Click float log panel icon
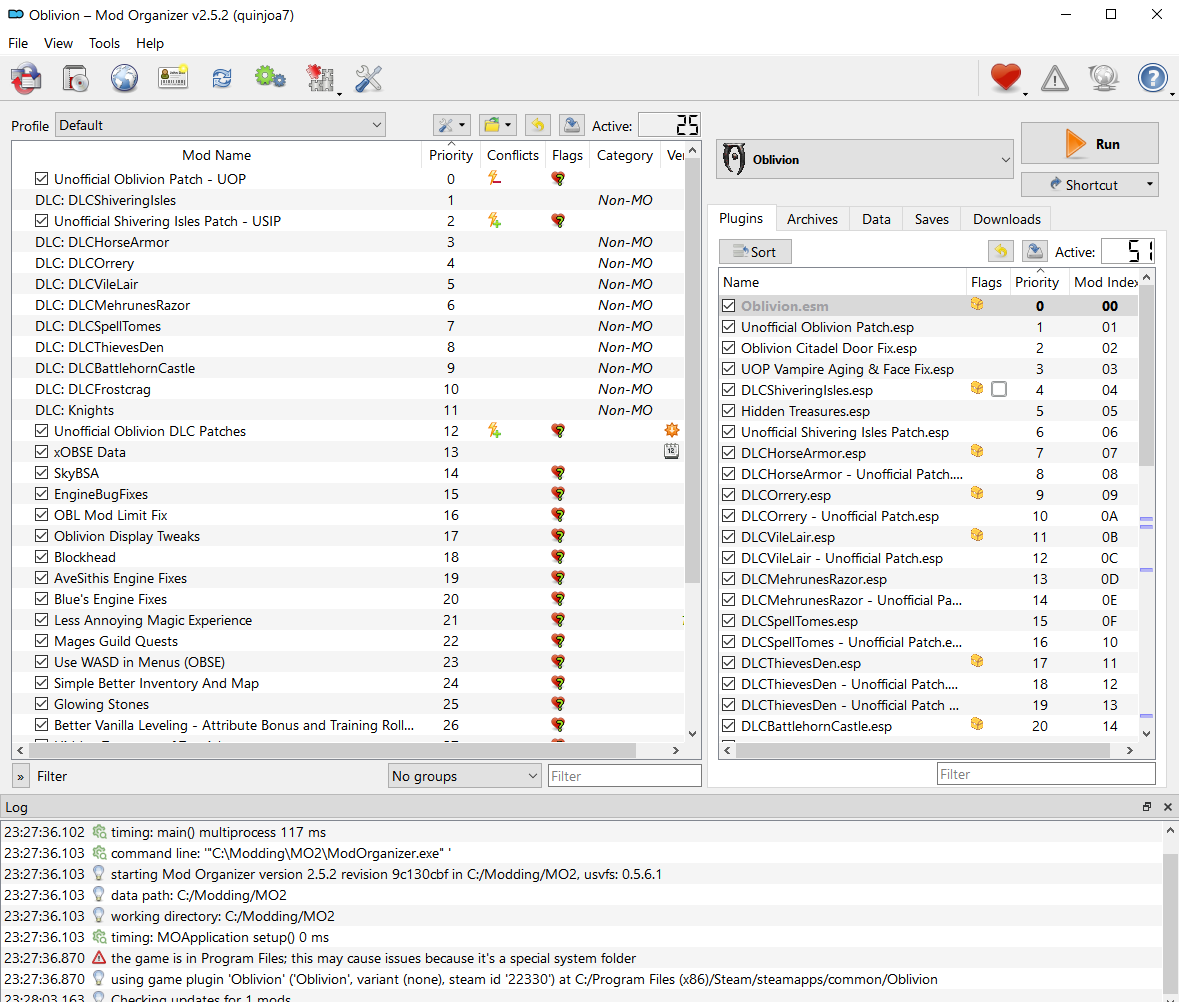 click(x=1147, y=807)
